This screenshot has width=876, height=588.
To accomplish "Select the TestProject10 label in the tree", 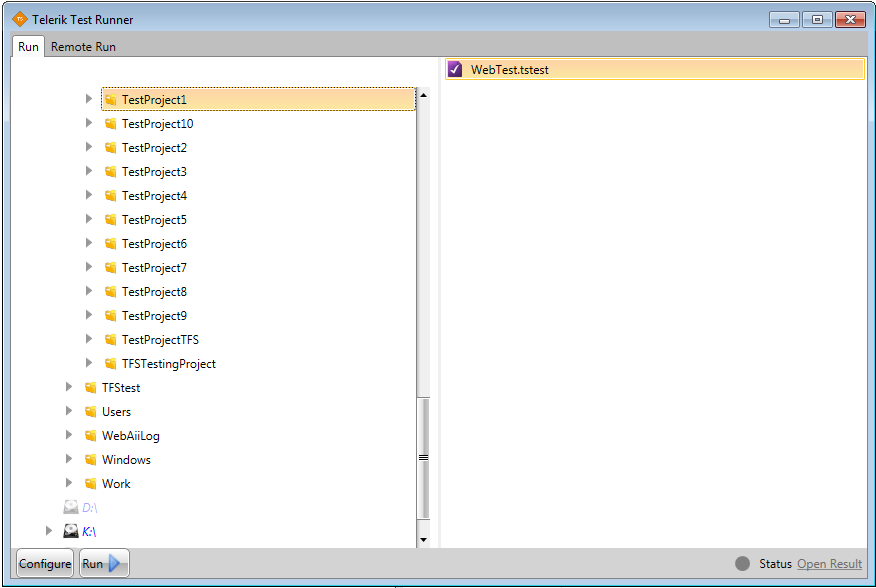I will (158, 124).
